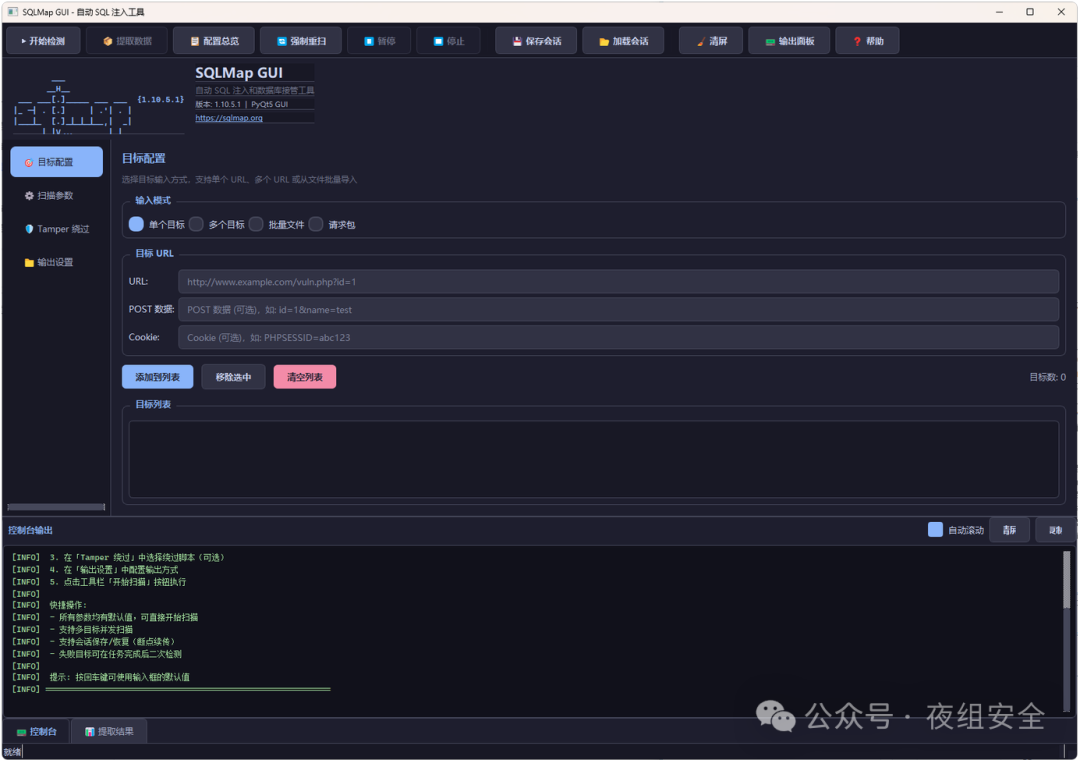Click the 移除选中 button
Screen dimensions: 1080x760
point(233,377)
